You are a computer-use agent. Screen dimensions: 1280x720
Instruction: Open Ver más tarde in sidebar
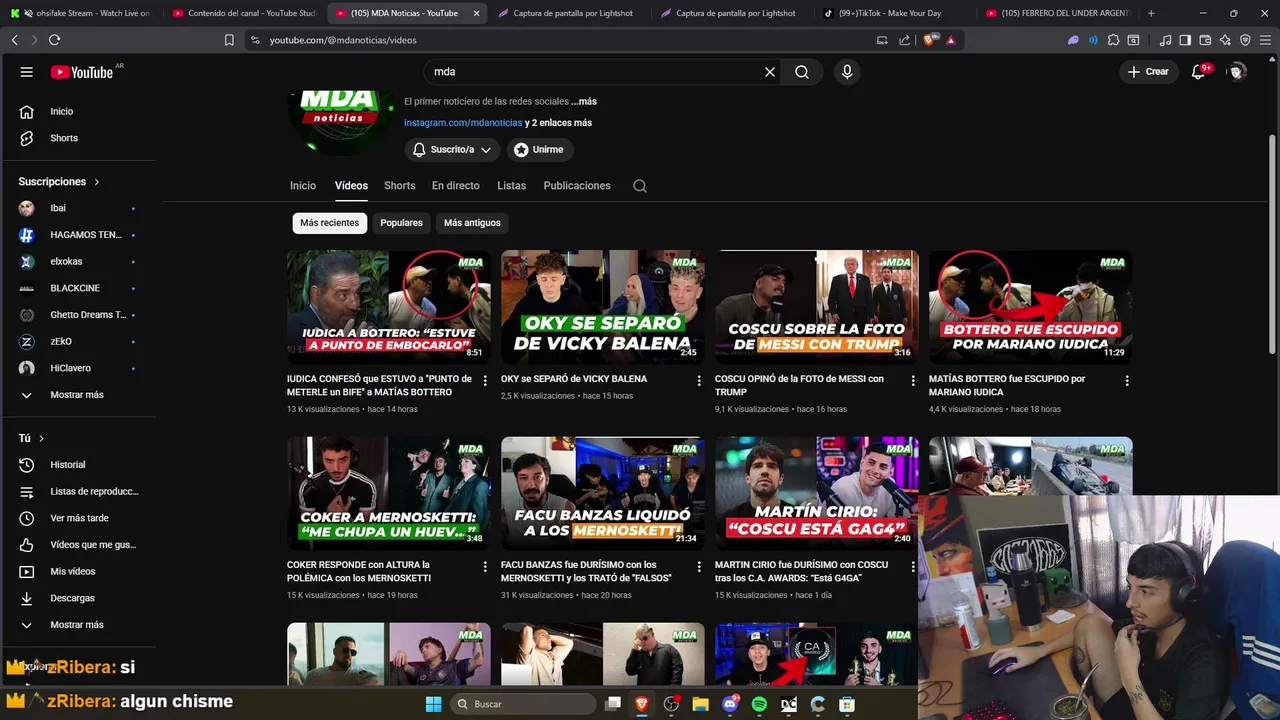tap(80, 518)
